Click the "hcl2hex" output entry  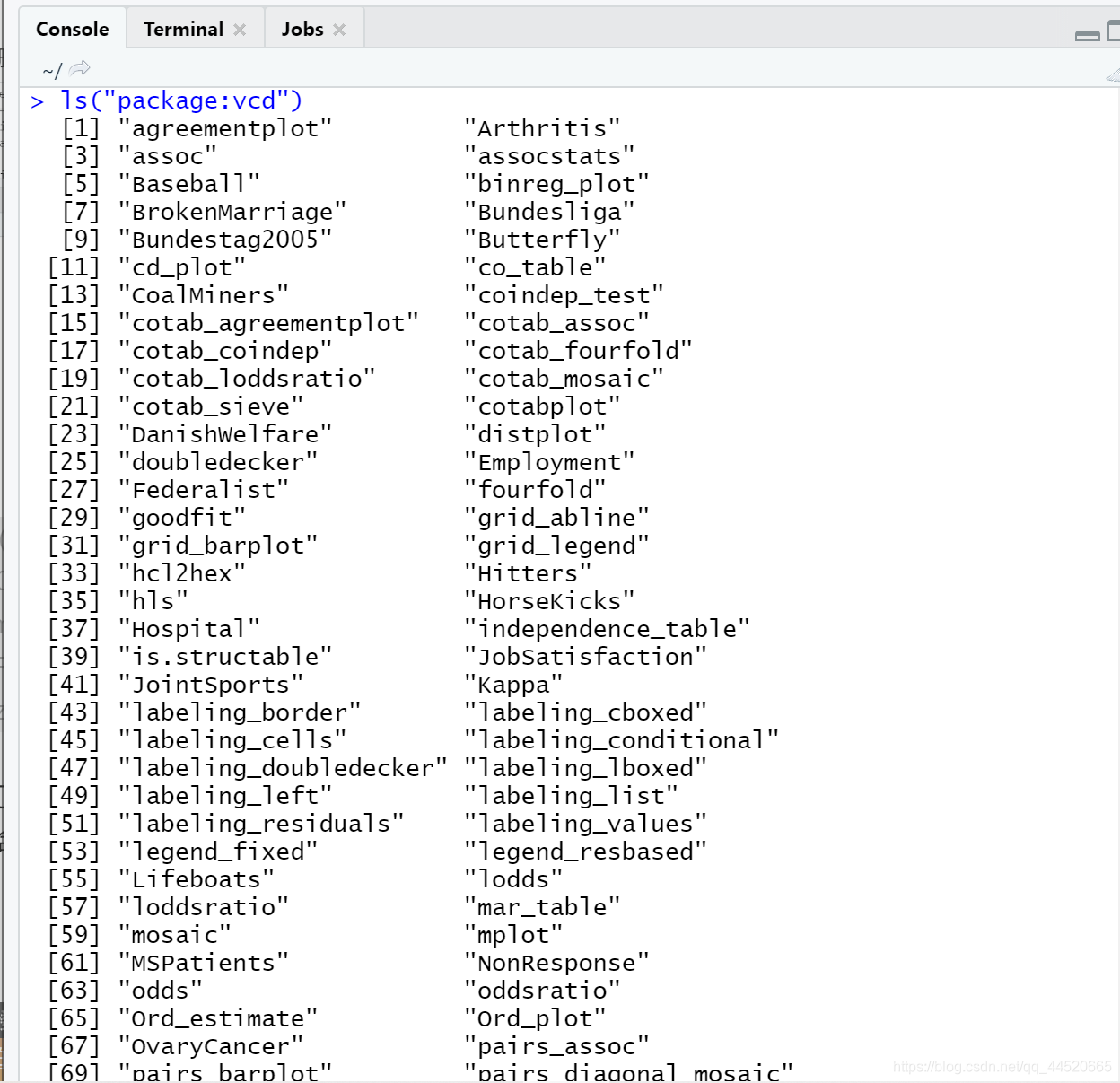point(182,573)
